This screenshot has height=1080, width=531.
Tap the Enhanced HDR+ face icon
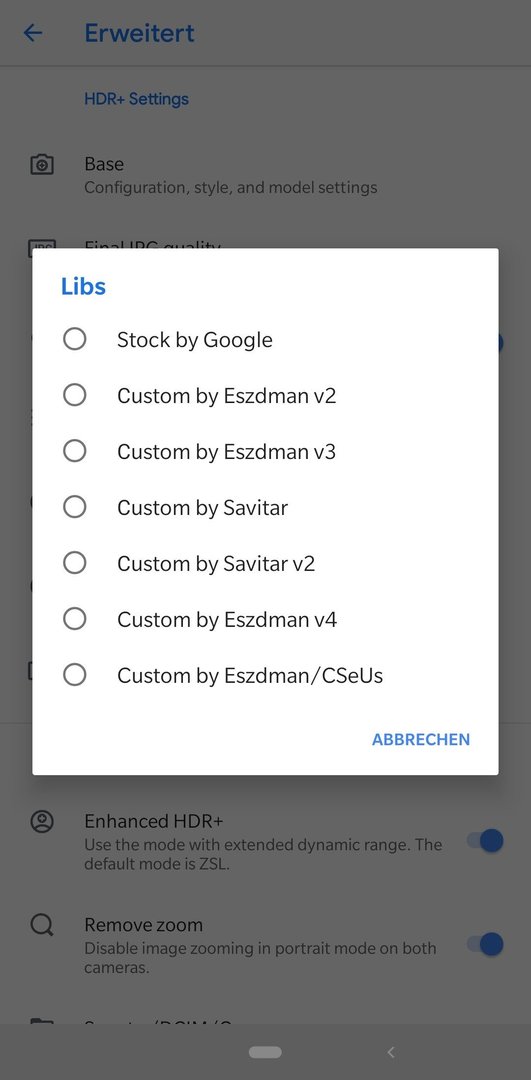tap(42, 821)
